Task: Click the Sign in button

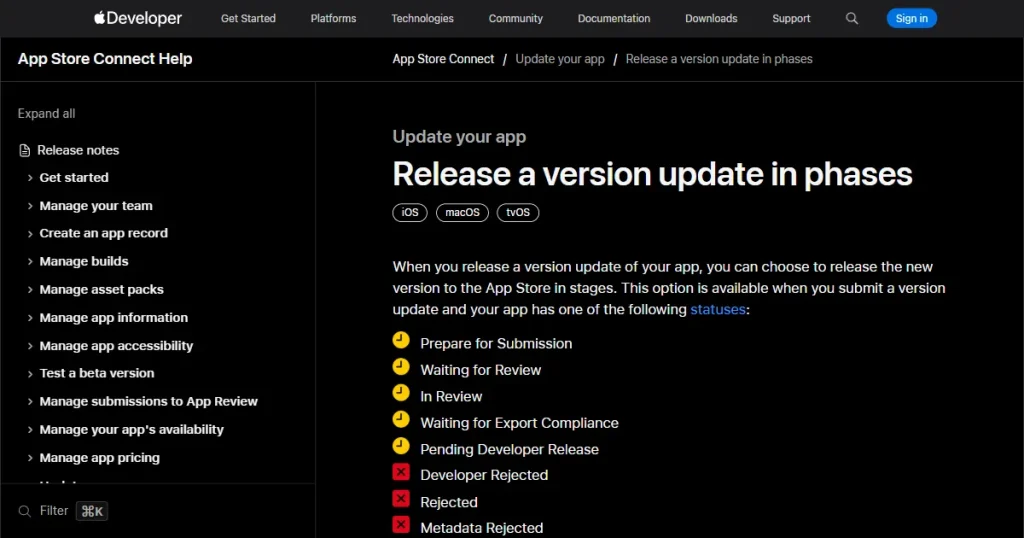Action: [912, 18]
